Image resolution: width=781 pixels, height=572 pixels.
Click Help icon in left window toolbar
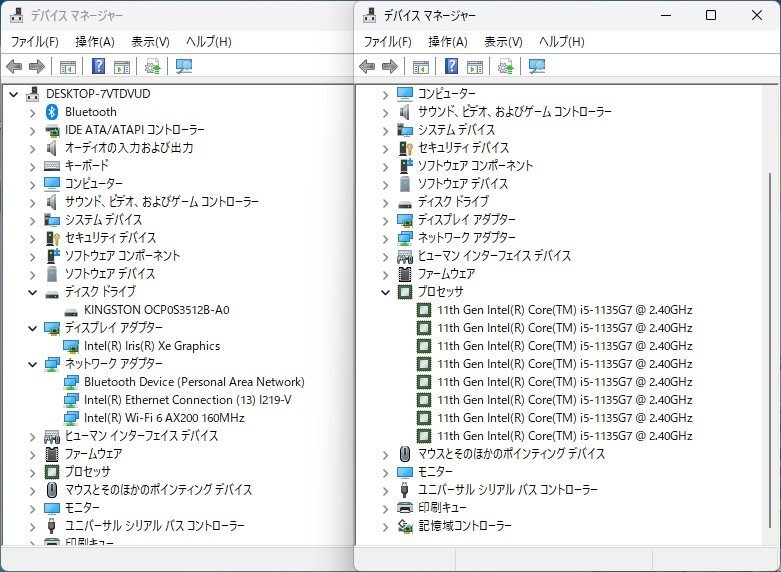[99, 66]
